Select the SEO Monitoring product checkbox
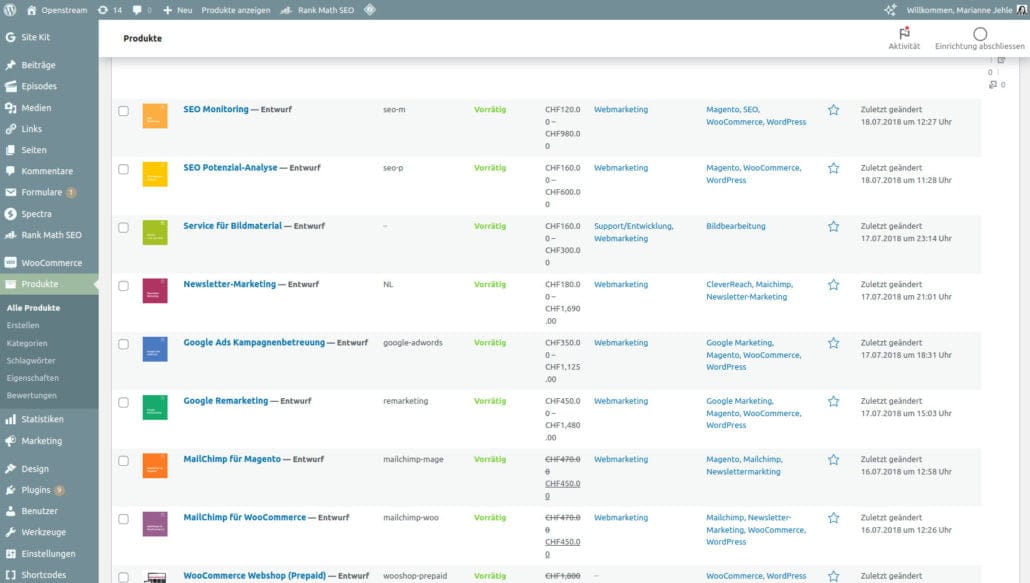 coord(124,111)
